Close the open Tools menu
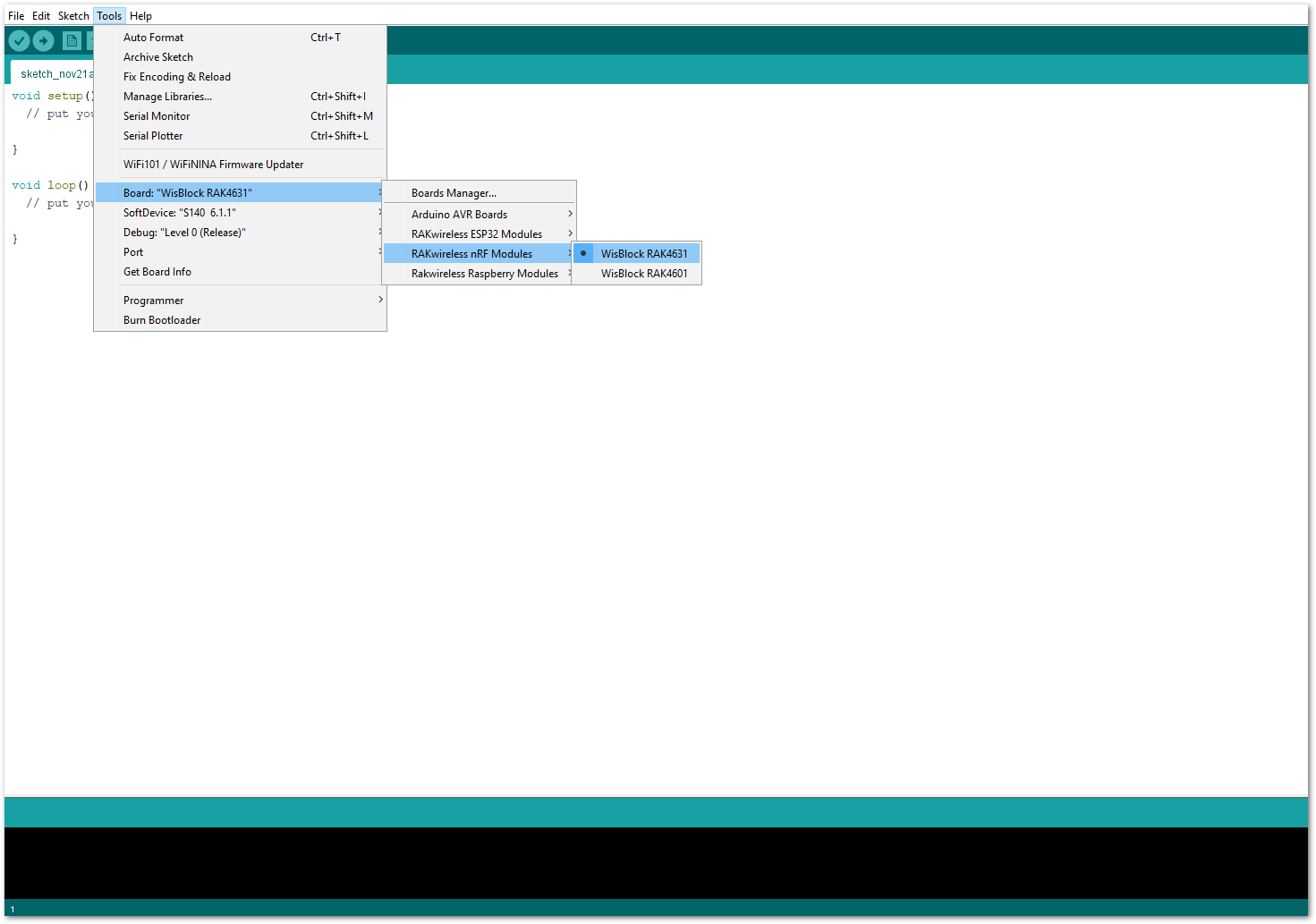 click(109, 16)
